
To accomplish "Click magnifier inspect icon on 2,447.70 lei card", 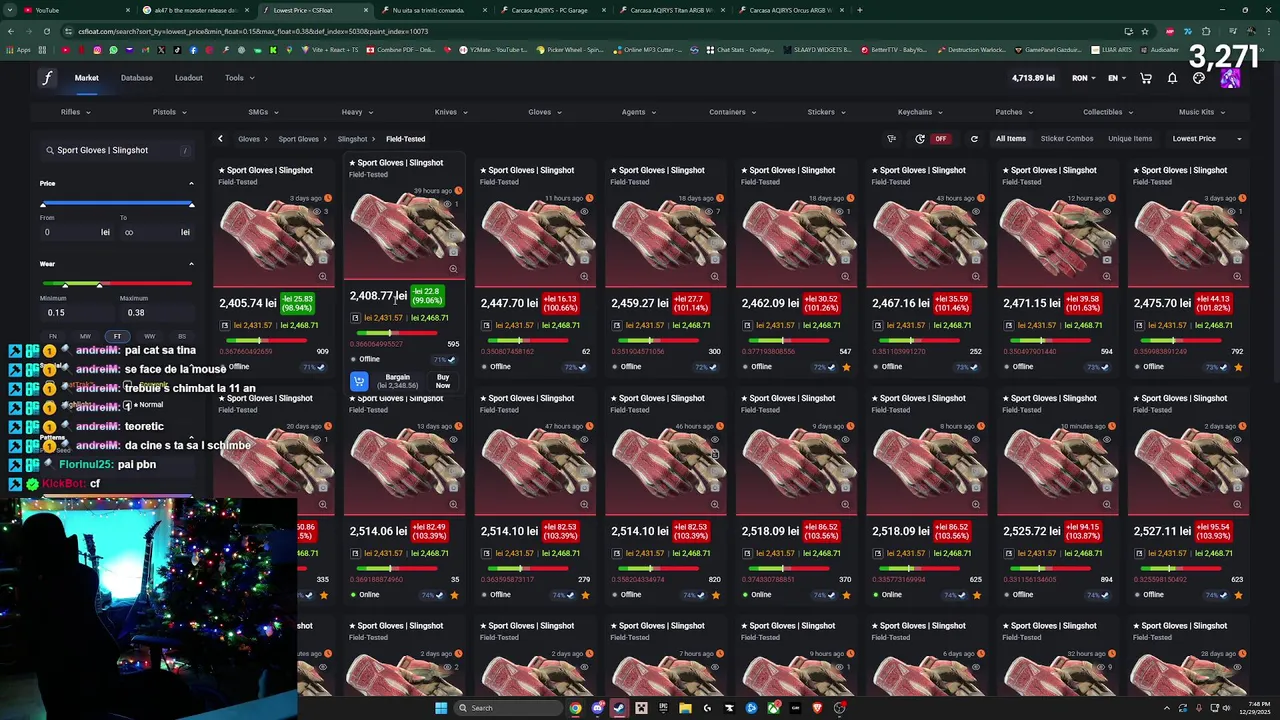I will click(x=584, y=276).
